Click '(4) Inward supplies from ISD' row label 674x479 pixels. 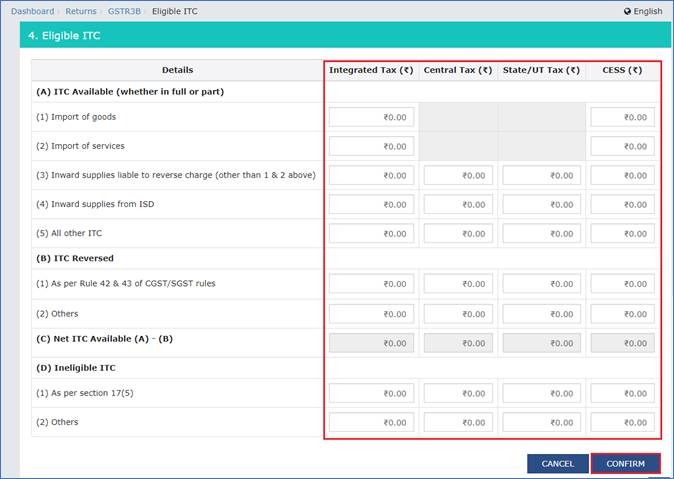[x=95, y=204]
